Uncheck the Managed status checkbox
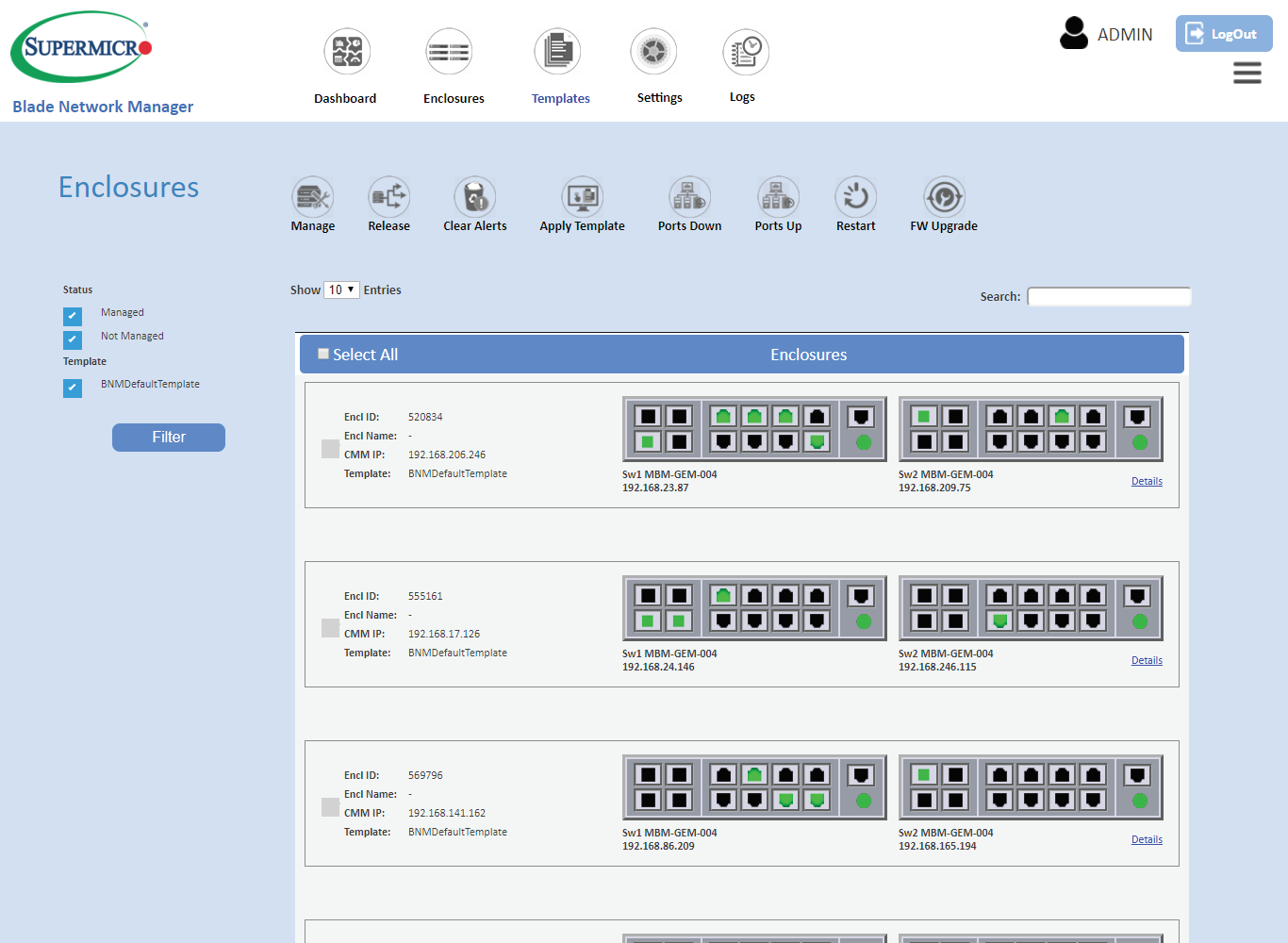The height and width of the screenshot is (943, 1288). (x=73, y=317)
